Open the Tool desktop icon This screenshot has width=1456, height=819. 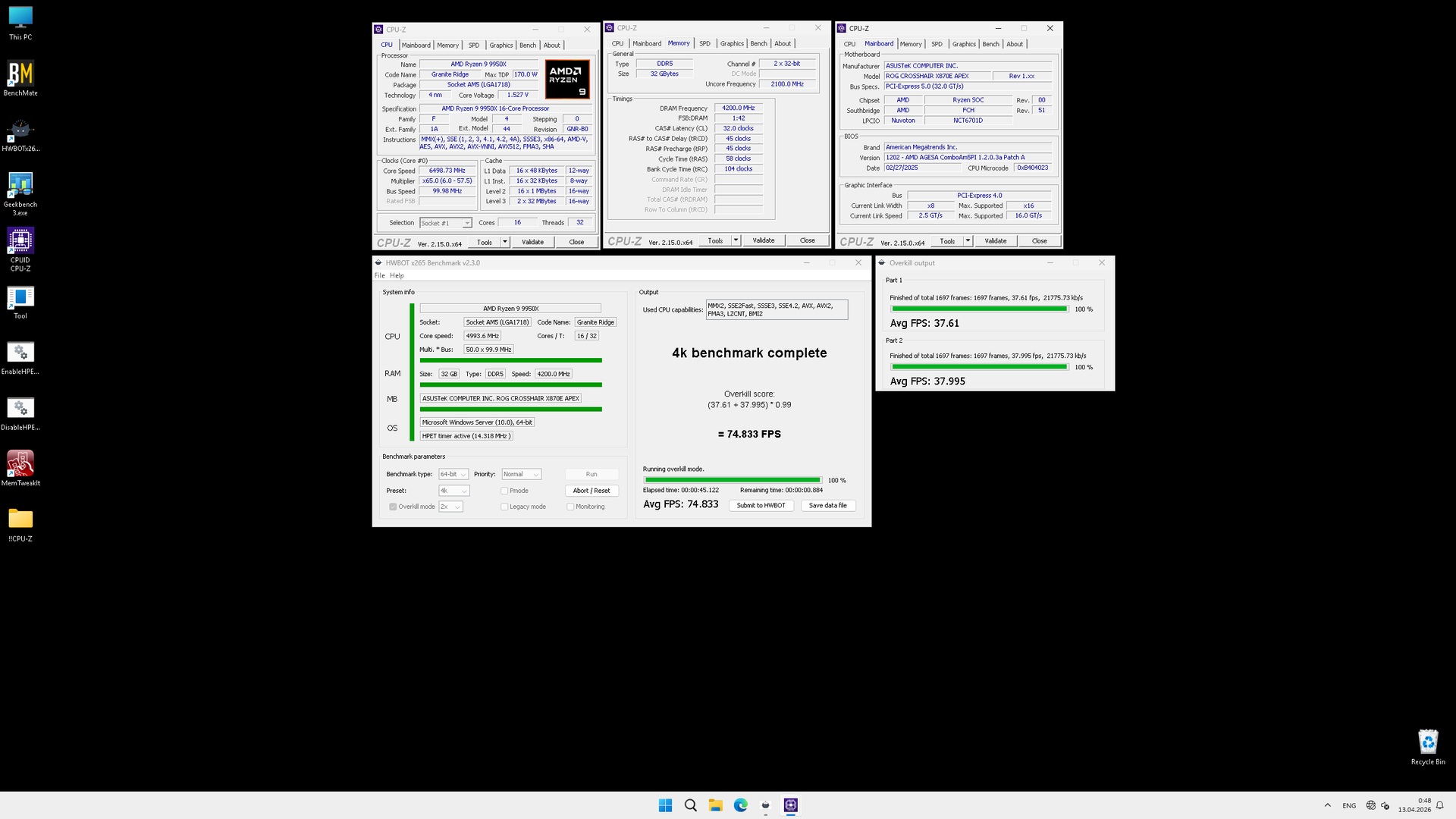pos(20,302)
